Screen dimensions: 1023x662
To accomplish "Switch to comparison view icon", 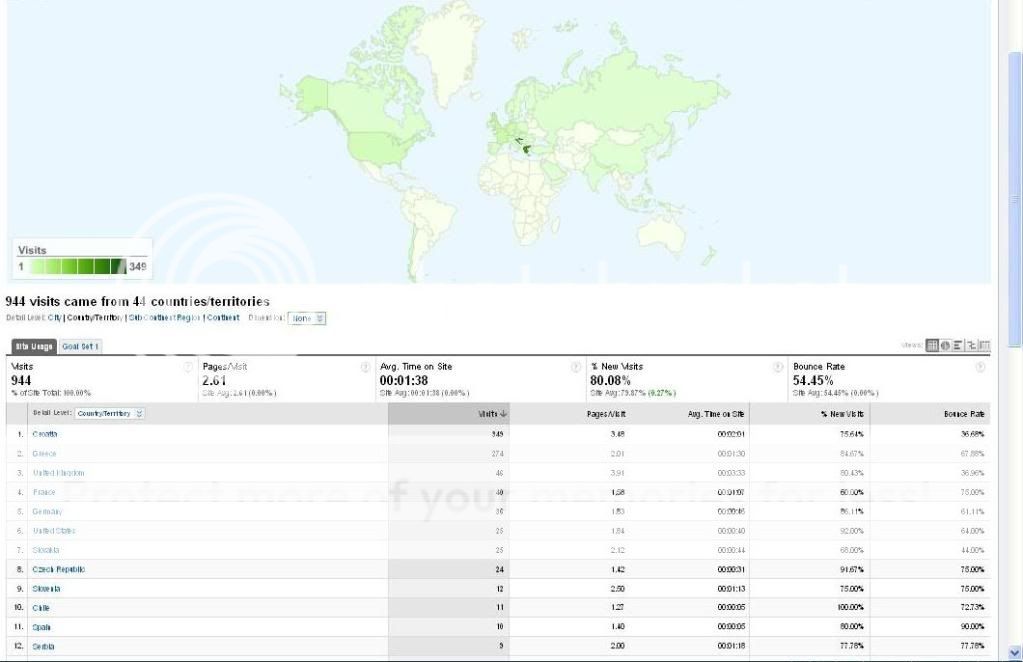I will [x=971, y=345].
